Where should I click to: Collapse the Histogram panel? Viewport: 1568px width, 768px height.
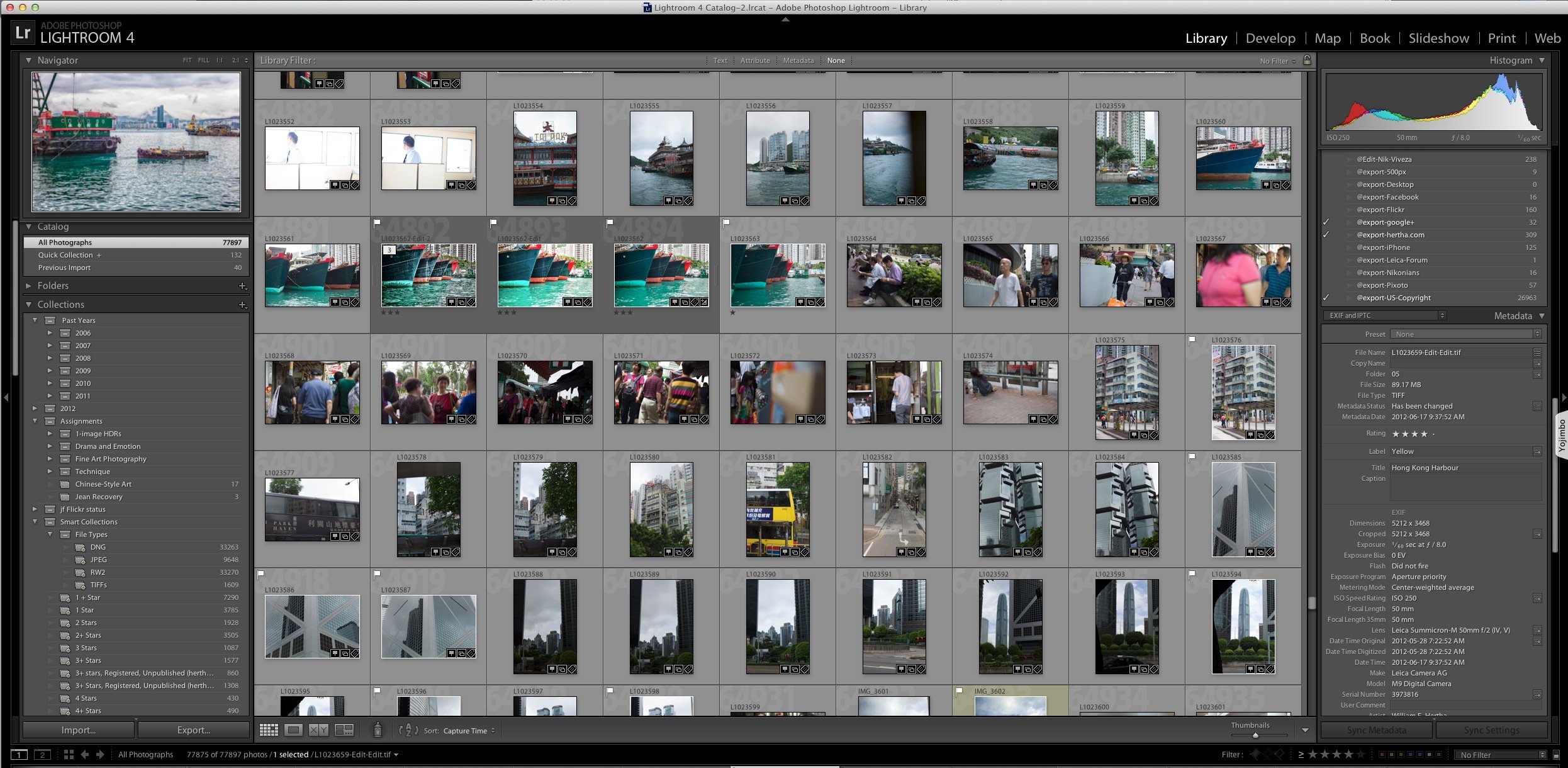tap(1542, 60)
